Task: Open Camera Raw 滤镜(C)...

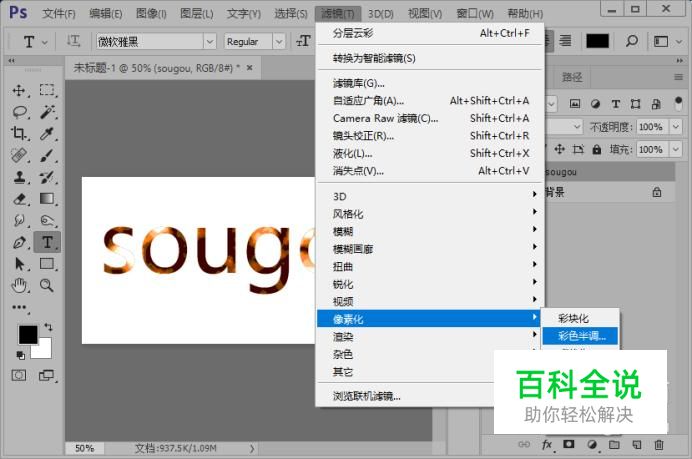Action: click(430, 118)
